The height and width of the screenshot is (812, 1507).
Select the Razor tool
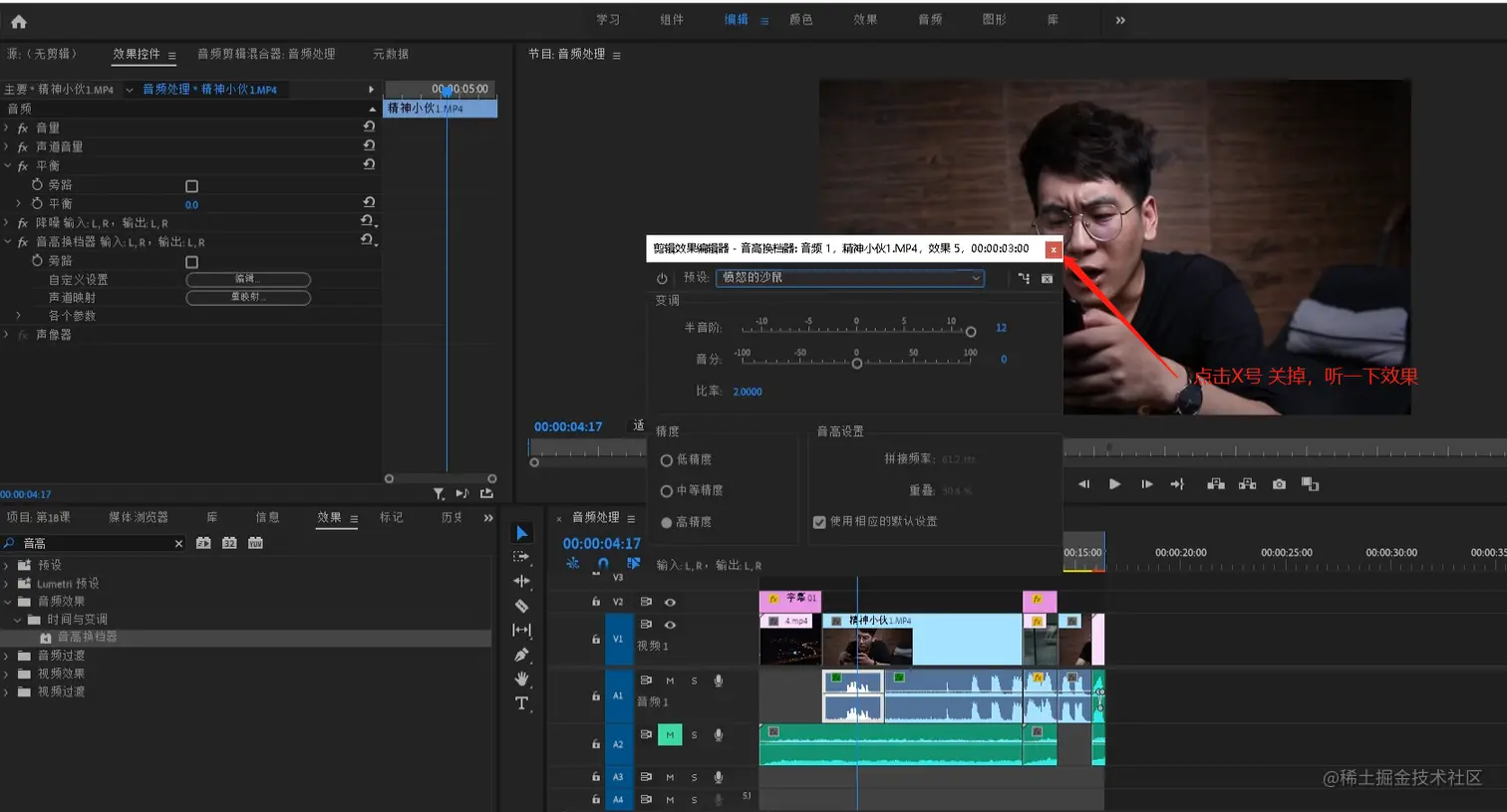(x=521, y=606)
